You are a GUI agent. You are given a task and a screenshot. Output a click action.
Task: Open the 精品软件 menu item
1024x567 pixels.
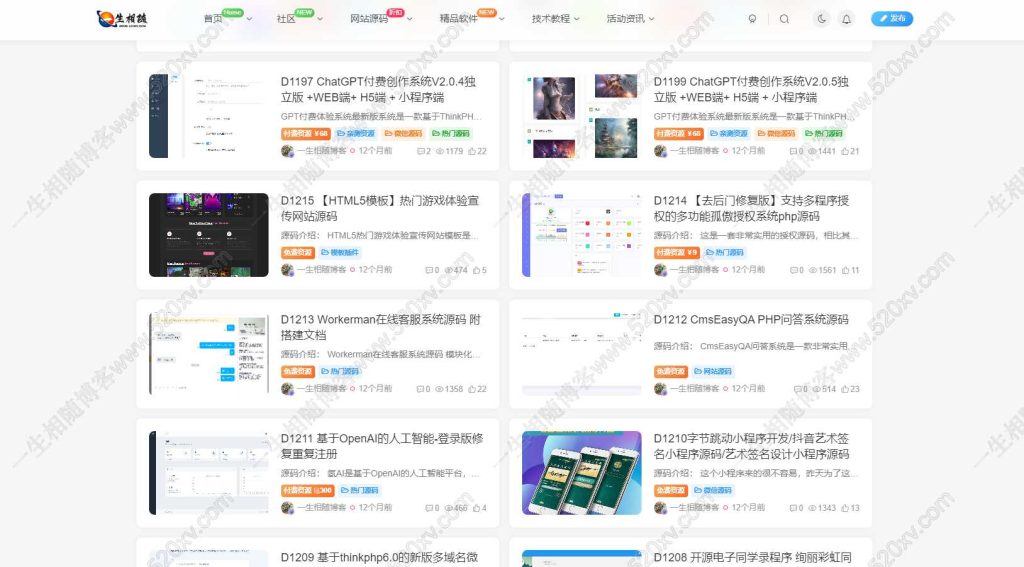pyautogui.click(x=458, y=19)
